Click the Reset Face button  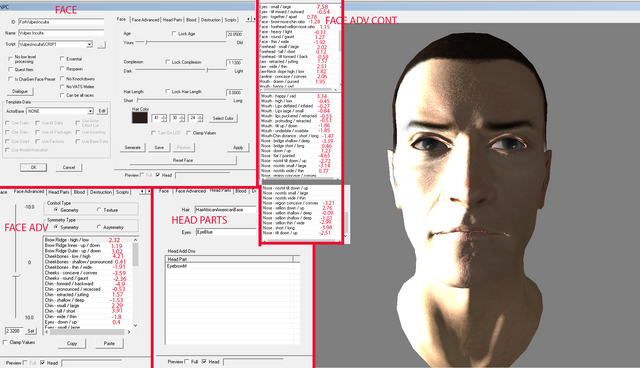point(182,160)
